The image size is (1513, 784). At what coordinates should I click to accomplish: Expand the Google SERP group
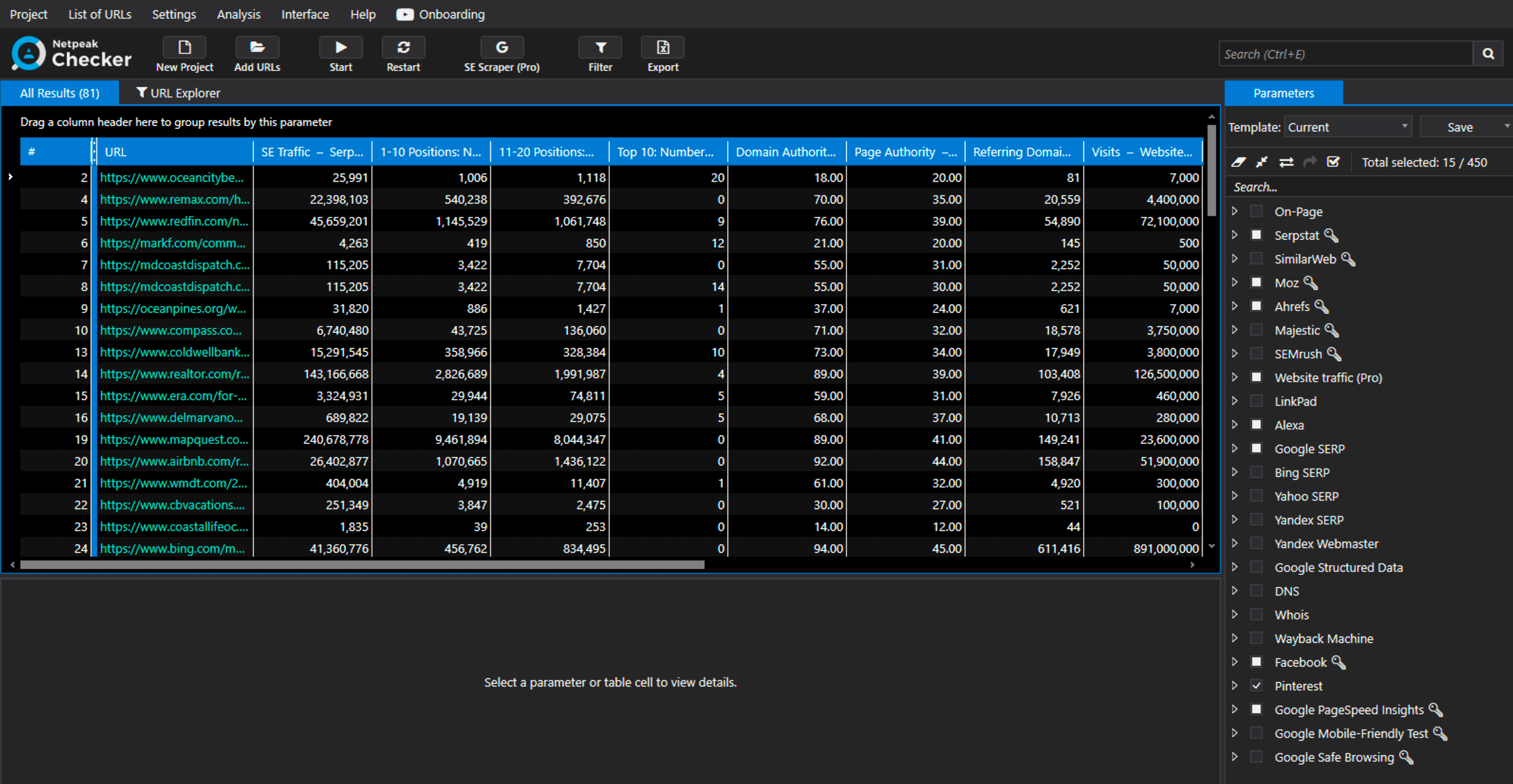click(1235, 449)
